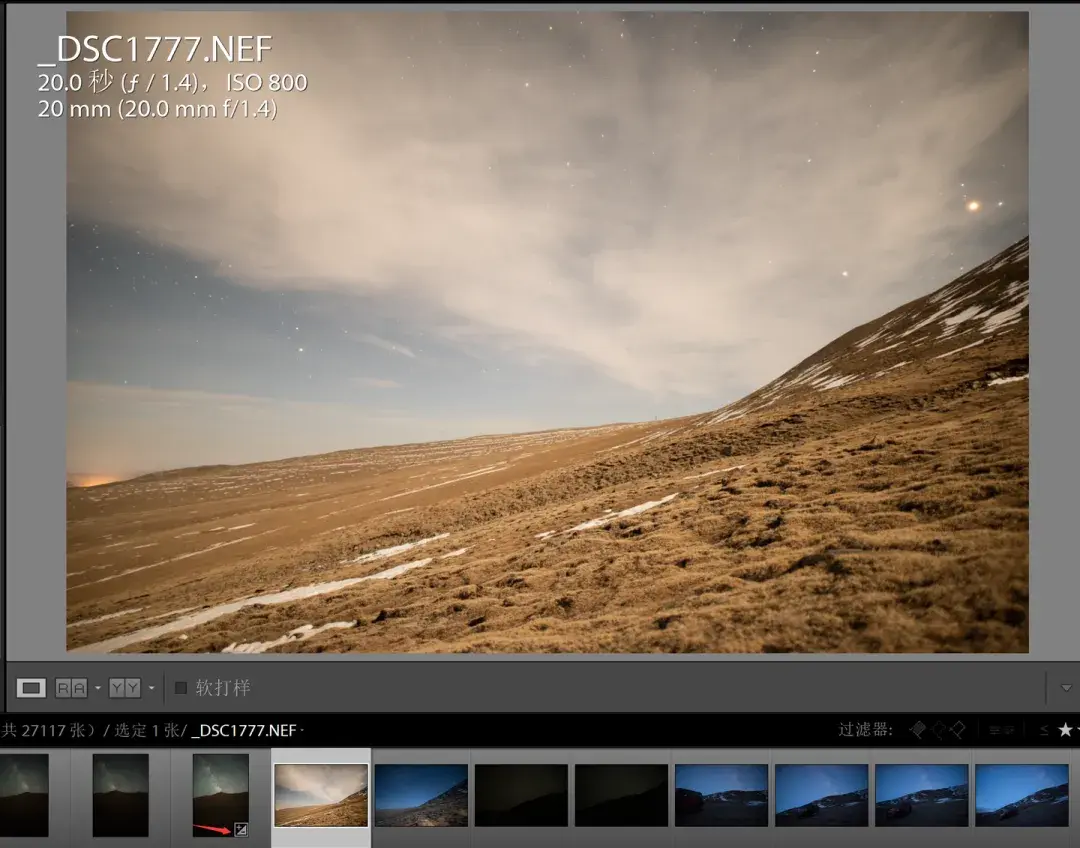Viewport: 1080px width, 848px height.
Task: Click the 过滤器 filter label
Action: click(x=865, y=730)
